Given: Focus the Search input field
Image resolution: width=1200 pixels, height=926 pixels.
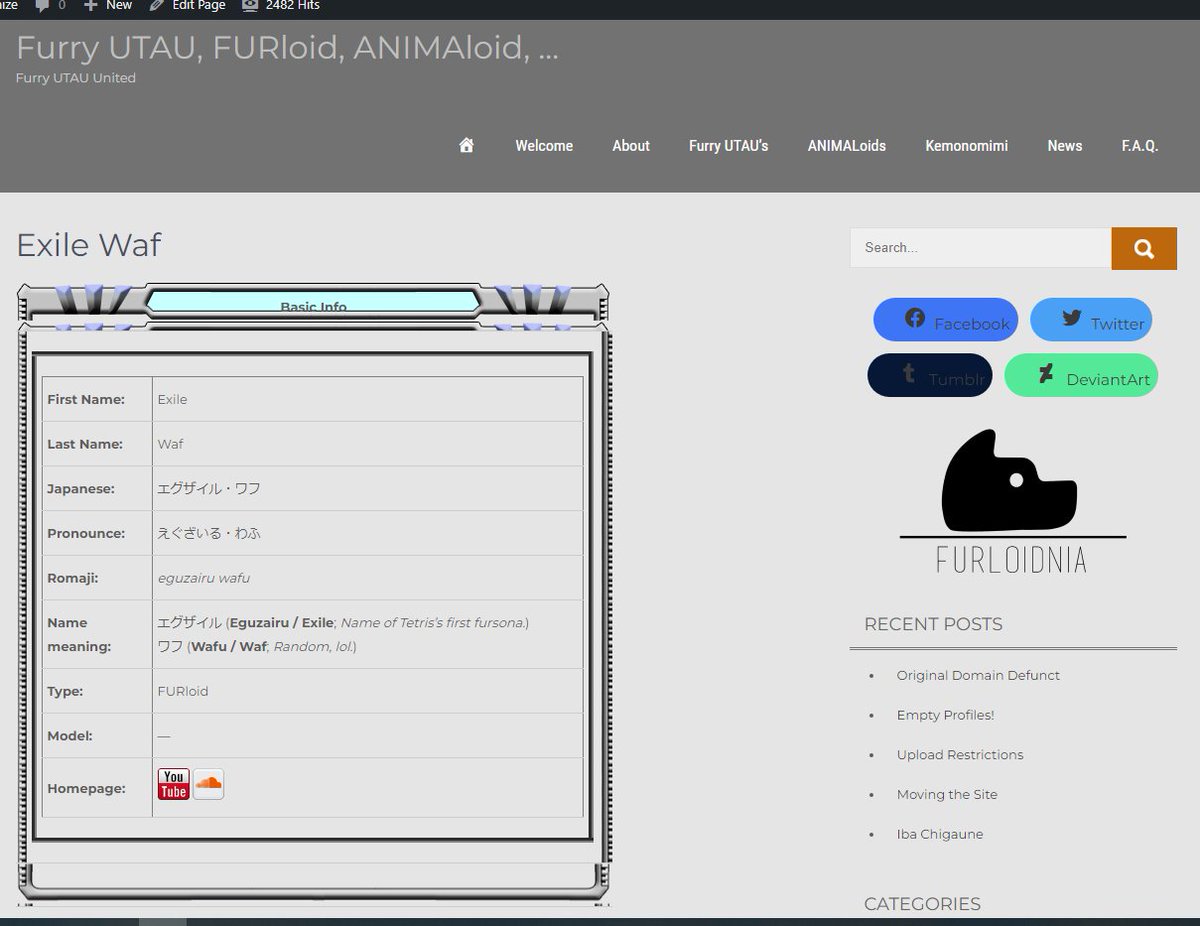Looking at the screenshot, I should [x=980, y=248].
